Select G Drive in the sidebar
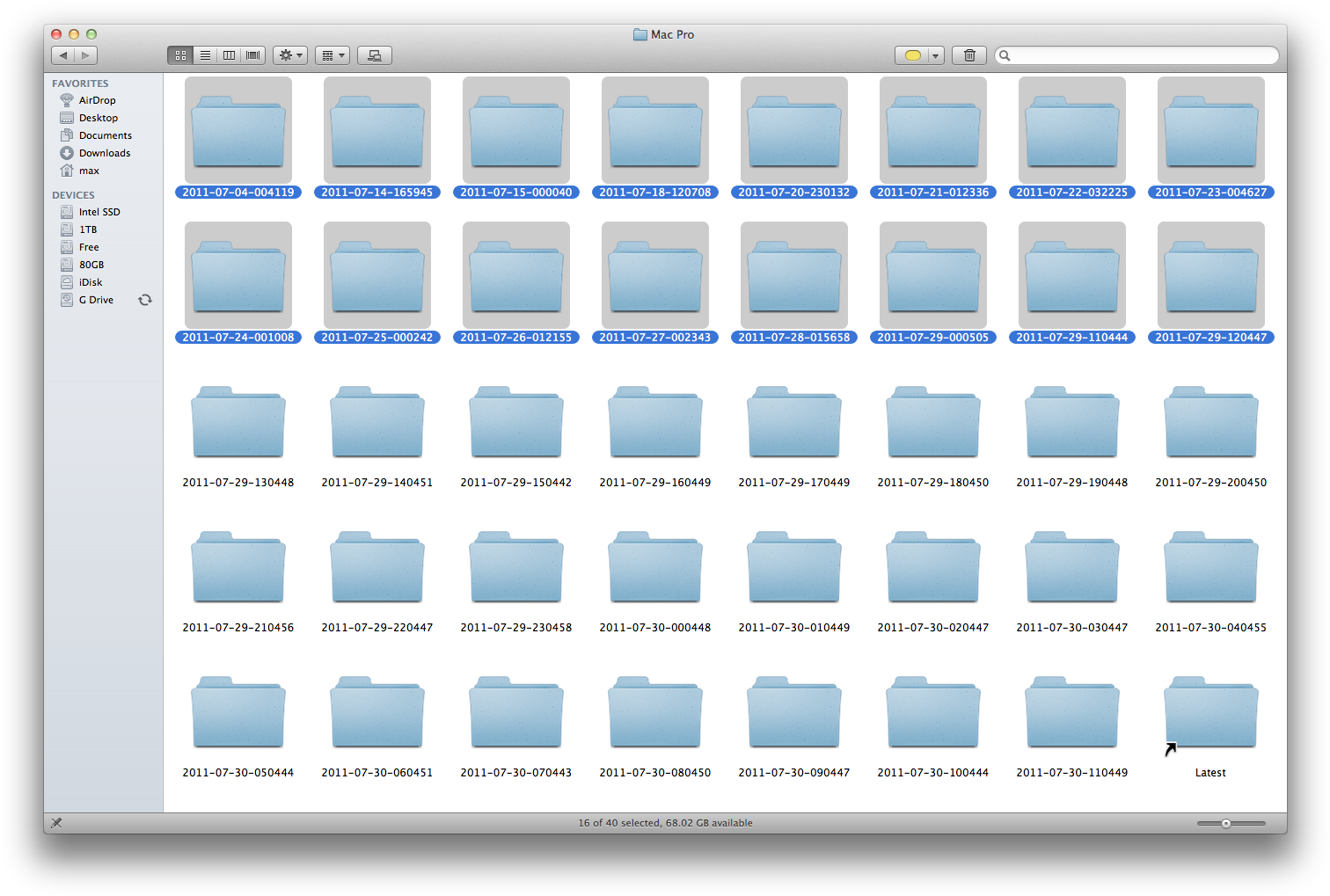Image resolution: width=1330 pixels, height=896 pixels. pos(96,300)
